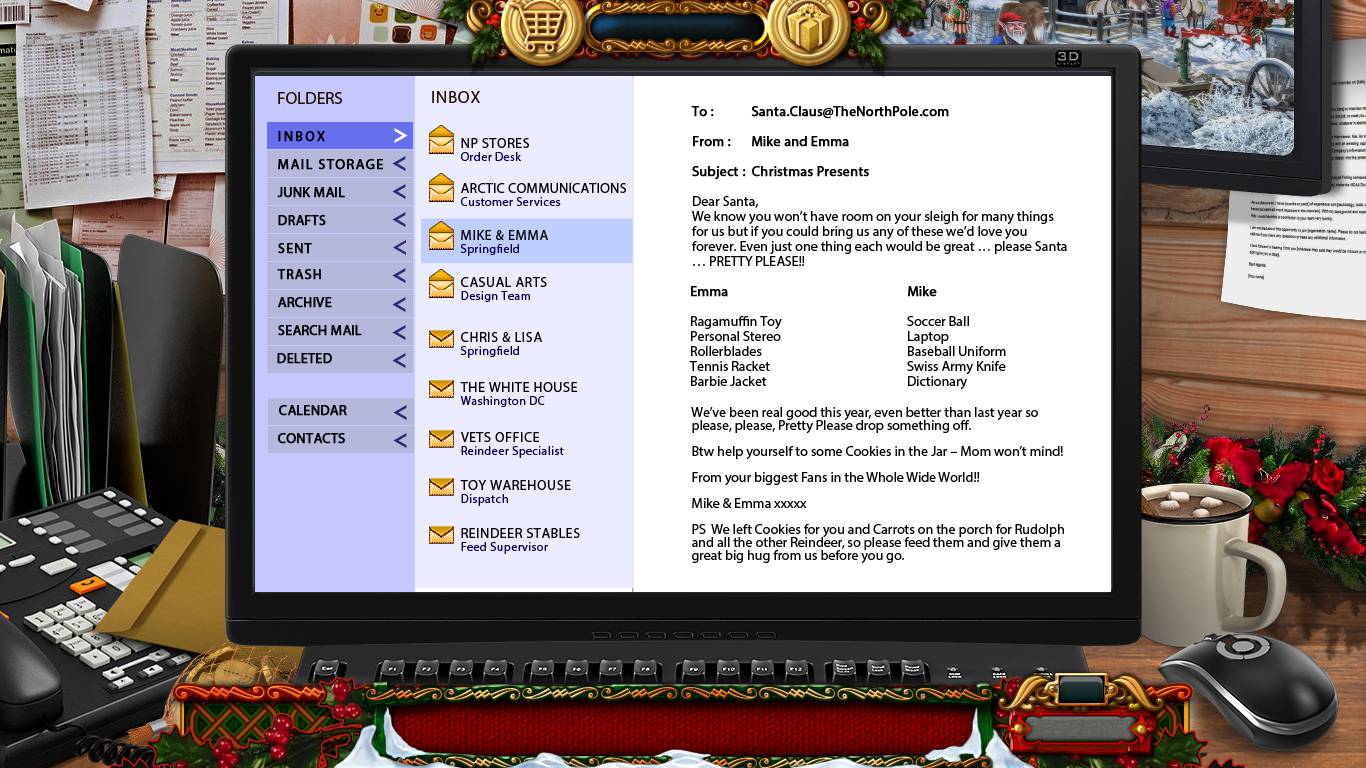Viewport: 1366px width, 768px height.
Task: Expand the Archive folder arrow
Action: click(399, 303)
